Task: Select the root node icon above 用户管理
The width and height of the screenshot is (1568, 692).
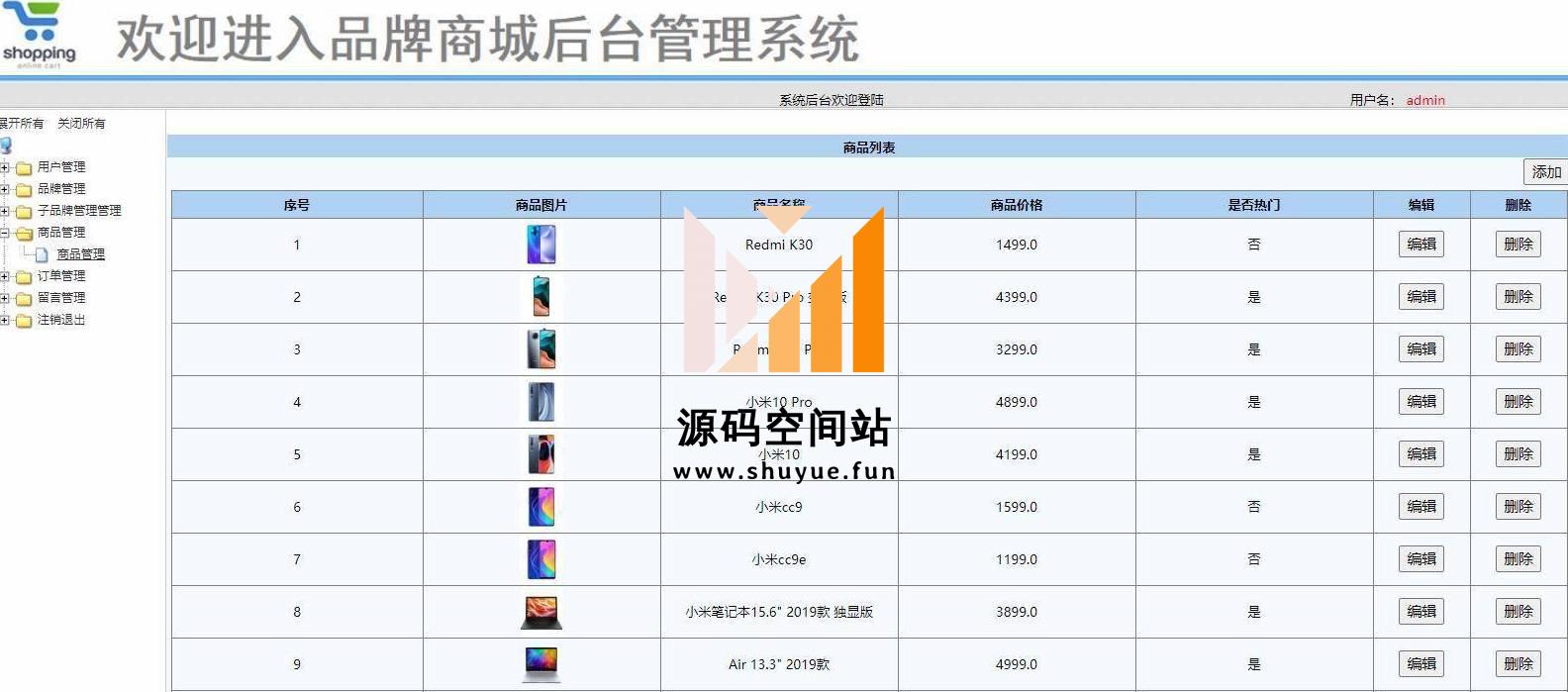Action: point(6,146)
